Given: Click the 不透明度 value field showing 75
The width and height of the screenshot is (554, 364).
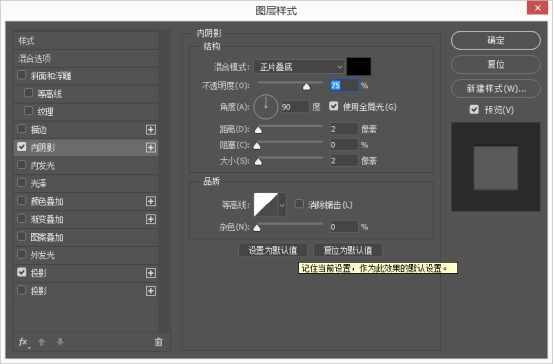Looking at the screenshot, I should (344, 85).
